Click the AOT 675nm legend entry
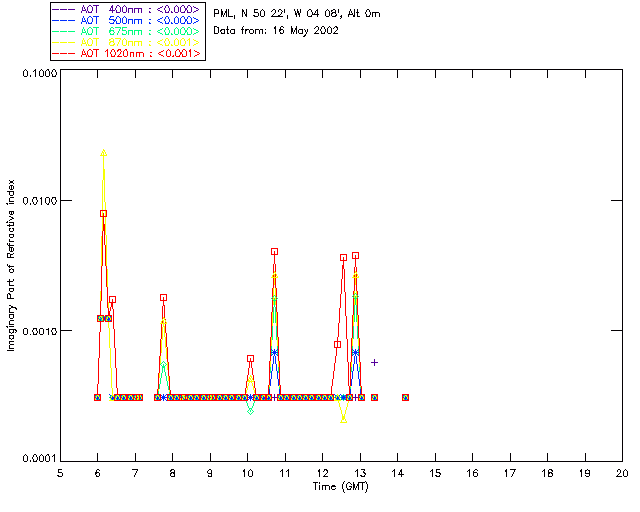The width and height of the screenshot is (640, 512). 128,31
